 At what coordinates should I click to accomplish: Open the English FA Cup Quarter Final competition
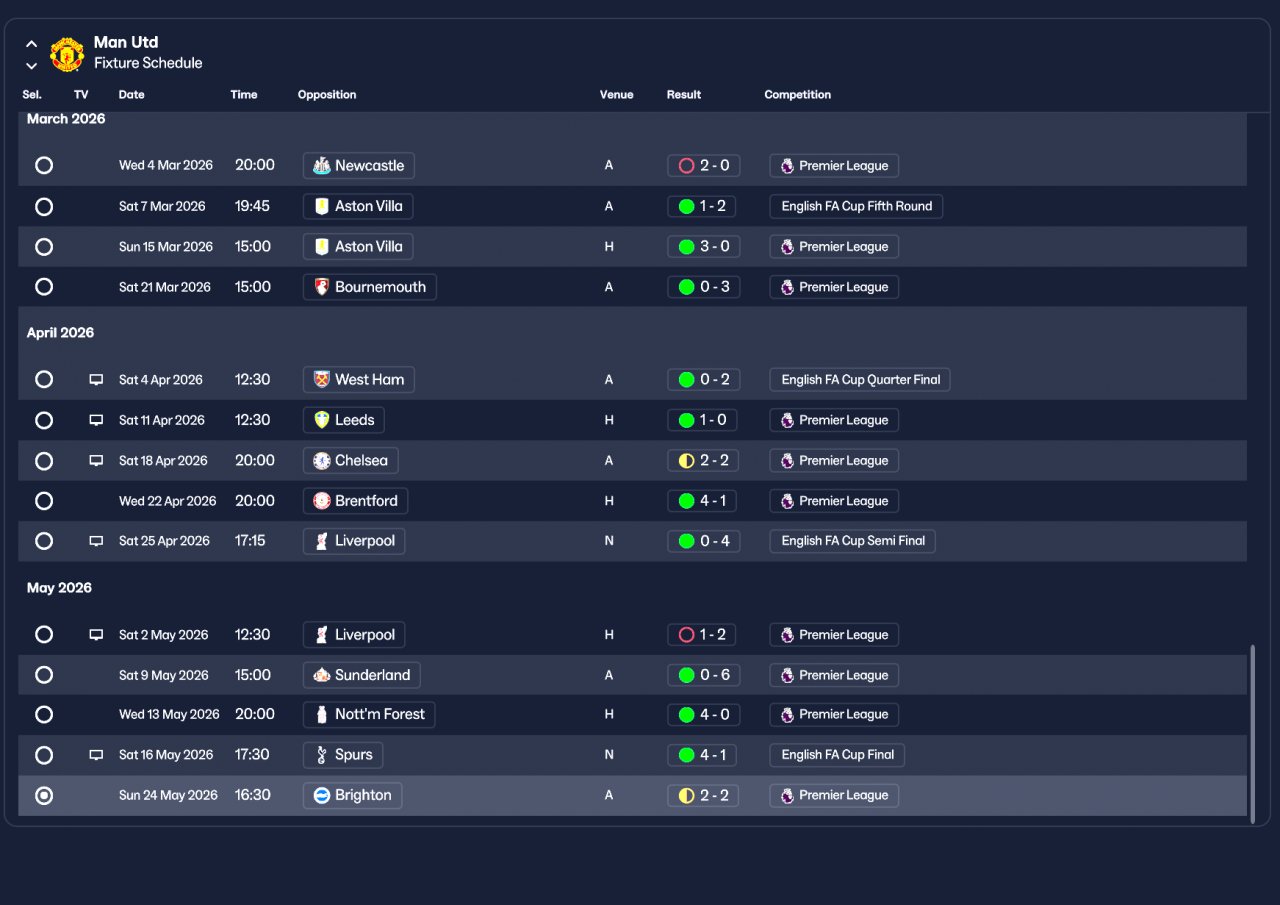[860, 380]
